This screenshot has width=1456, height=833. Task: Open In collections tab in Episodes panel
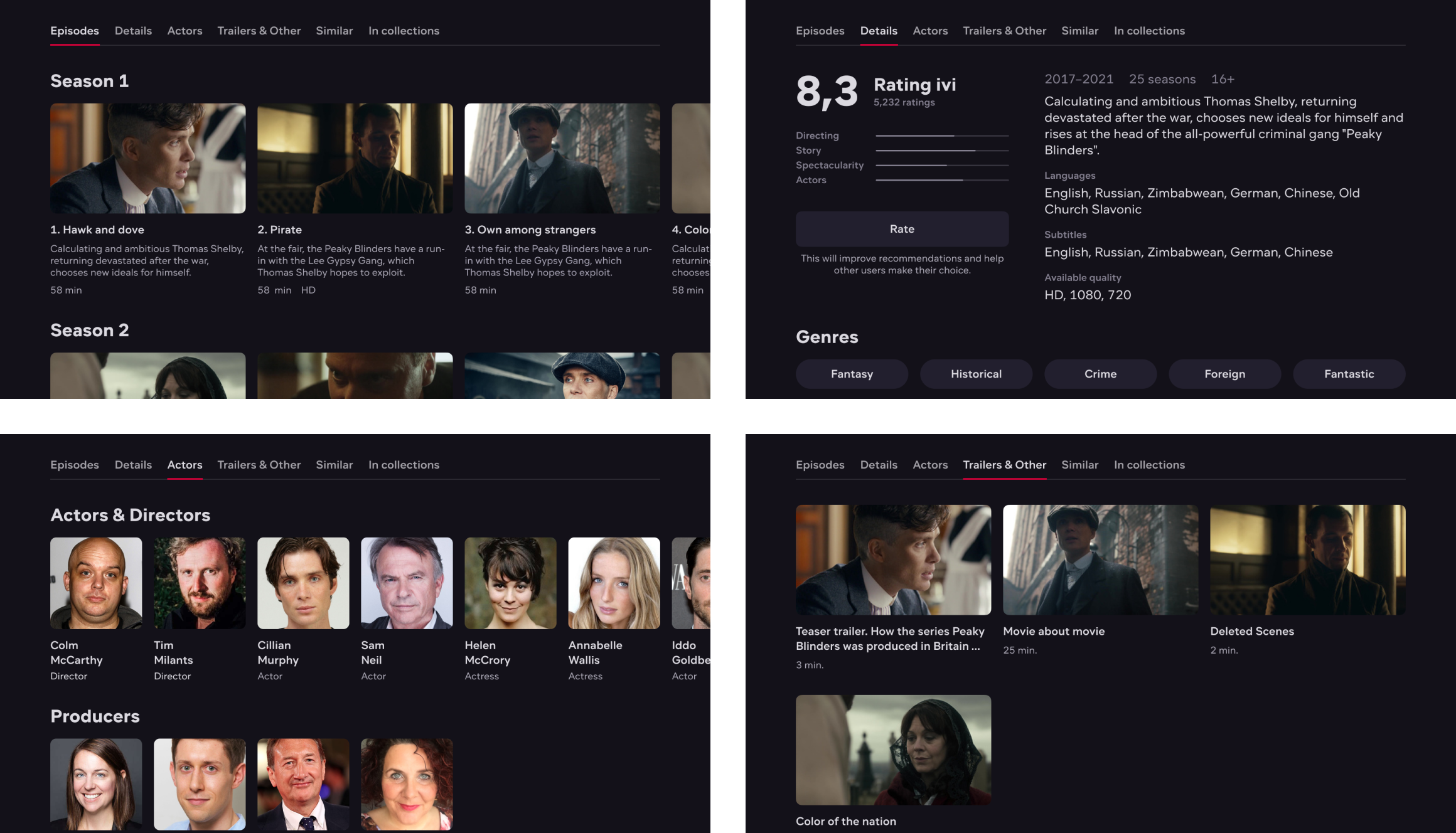pyautogui.click(x=404, y=31)
